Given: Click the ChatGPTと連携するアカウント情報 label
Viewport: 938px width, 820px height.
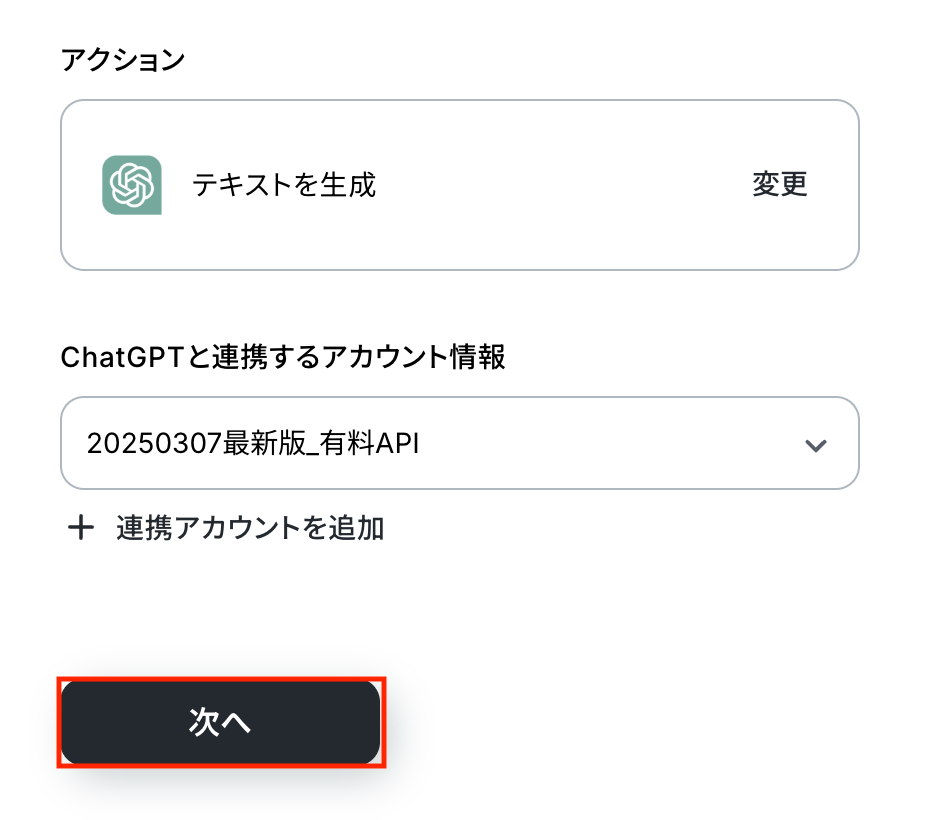Looking at the screenshot, I should coord(283,357).
